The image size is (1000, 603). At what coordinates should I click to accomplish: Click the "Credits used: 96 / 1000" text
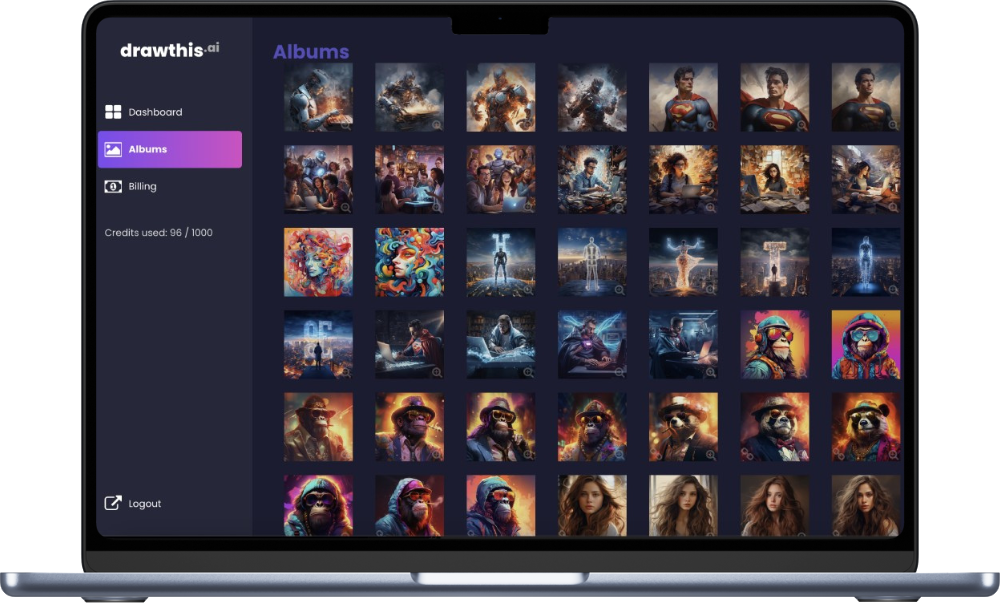coord(159,233)
